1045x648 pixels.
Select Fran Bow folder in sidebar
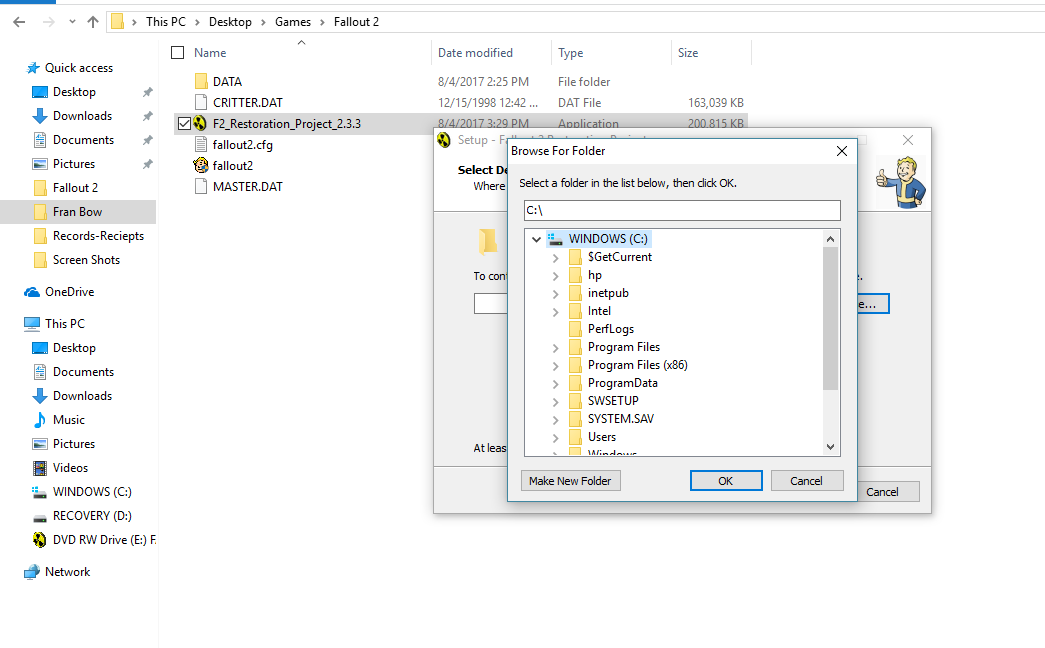click(x=77, y=212)
